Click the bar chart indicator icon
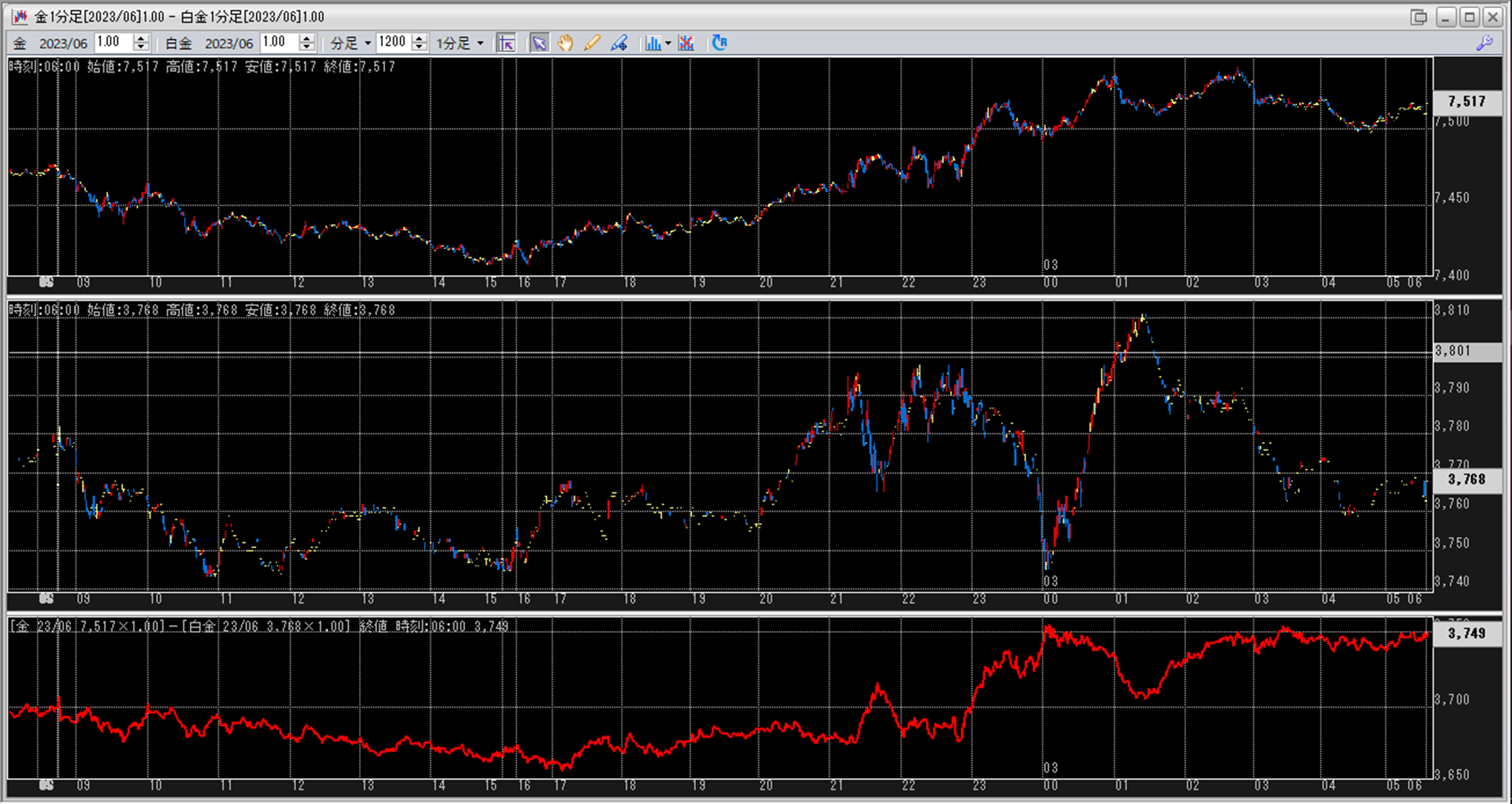Screen dimensions: 1512x804 click(653, 43)
